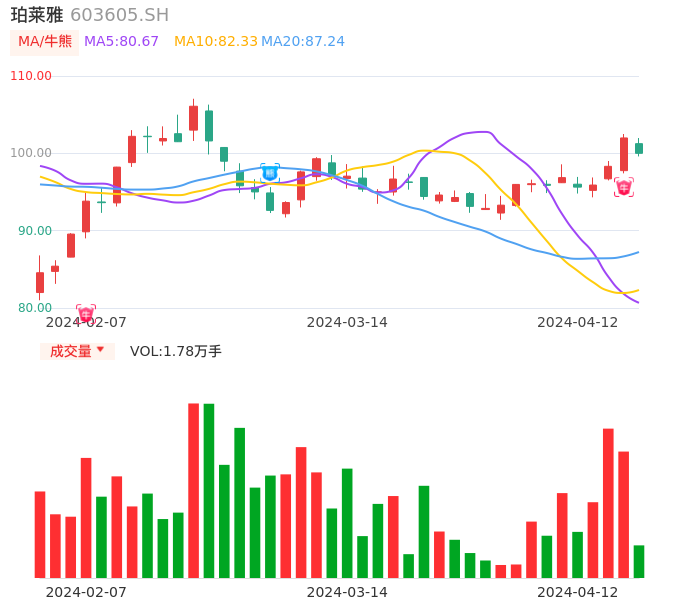This screenshot has height=606, width=686.
Task: Click the tall green candlestick above 105
Action: point(209,125)
